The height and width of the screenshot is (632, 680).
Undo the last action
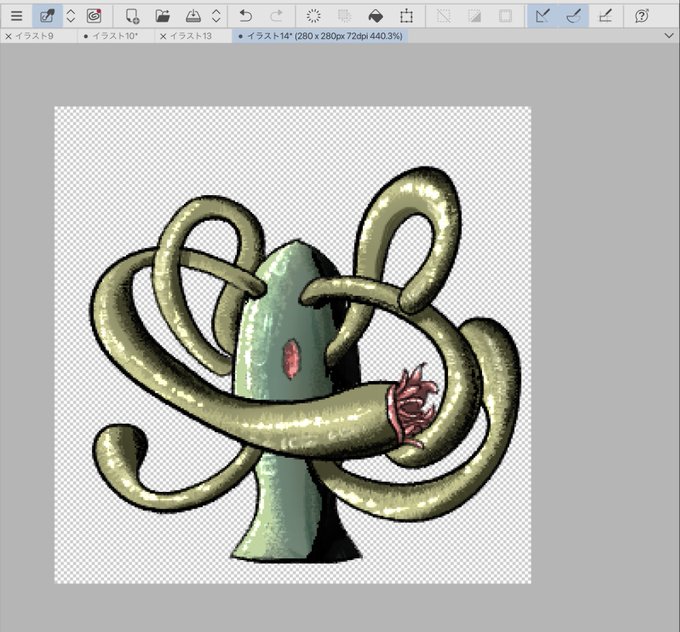pos(245,16)
